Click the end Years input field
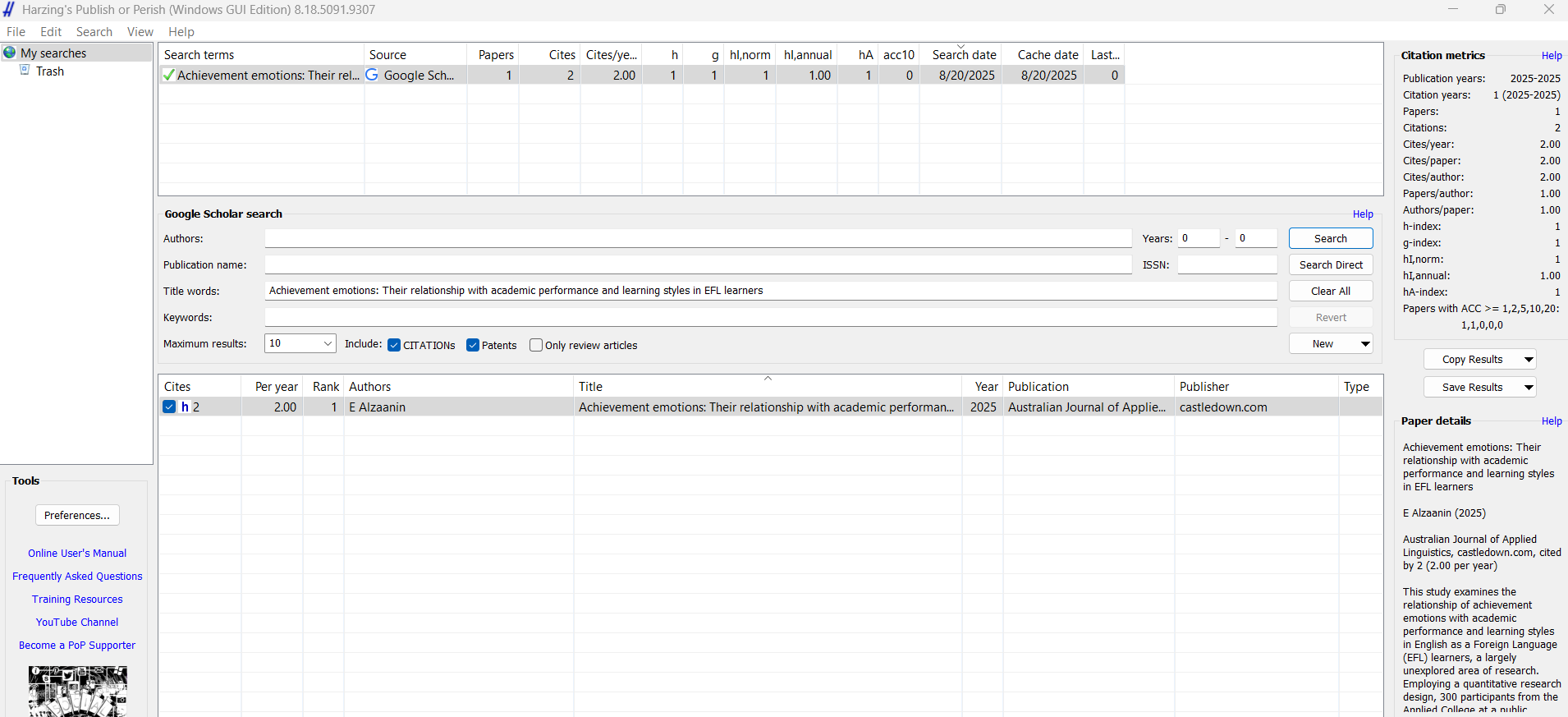Image resolution: width=1568 pixels, height=717 pixels. click(x=1256, y=238)
